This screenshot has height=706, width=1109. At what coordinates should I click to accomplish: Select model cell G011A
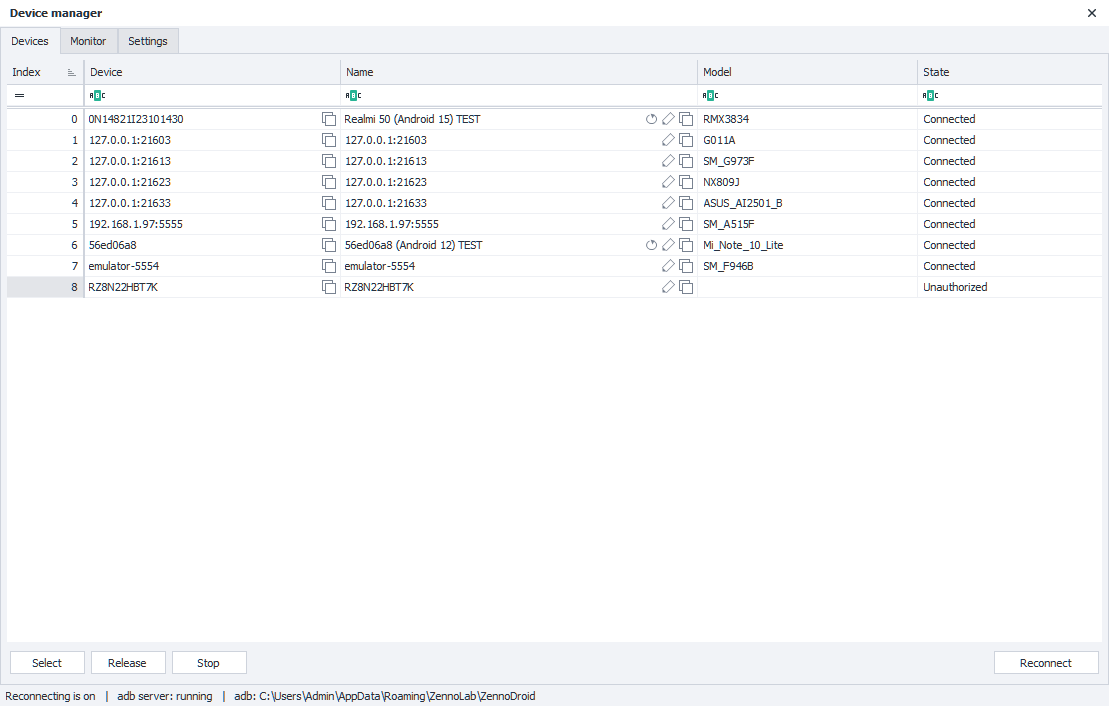(807, 140)
